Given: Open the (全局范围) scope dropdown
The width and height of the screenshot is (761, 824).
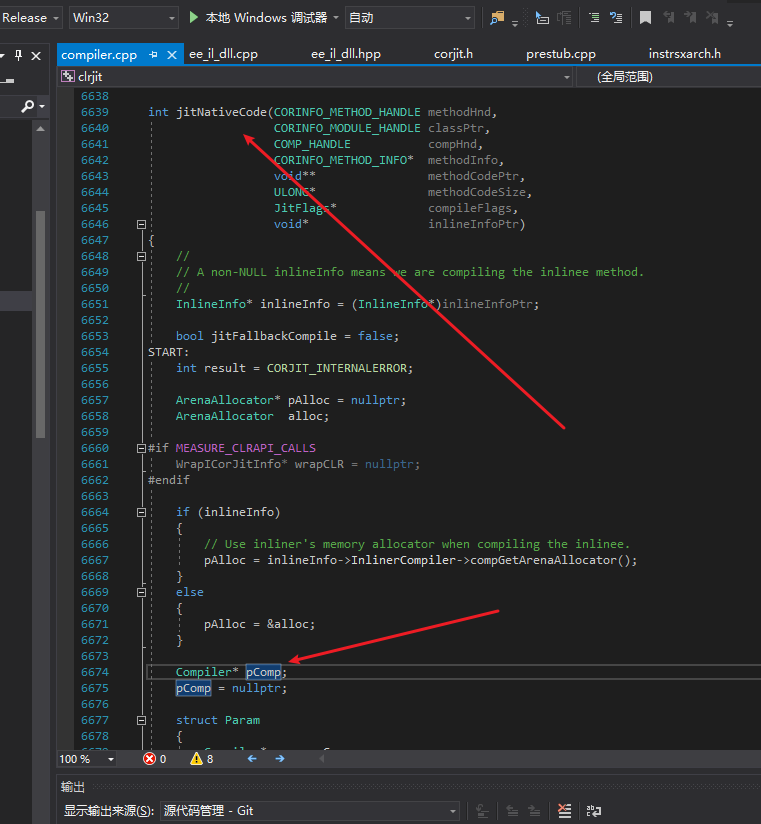Looking at the screenshot, I should (x=669, y=77).
